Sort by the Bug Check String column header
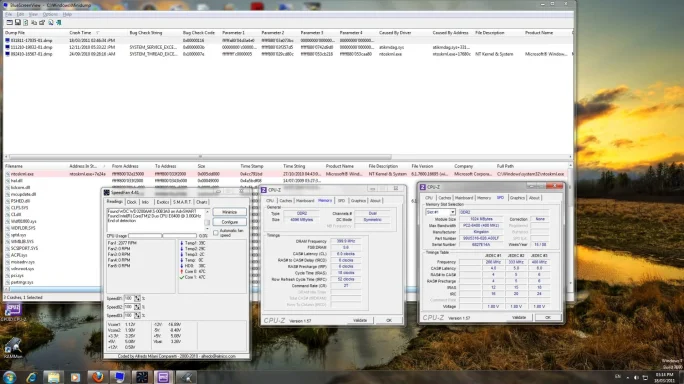This screenshot has width=684, height=384. tap(146, 33)
